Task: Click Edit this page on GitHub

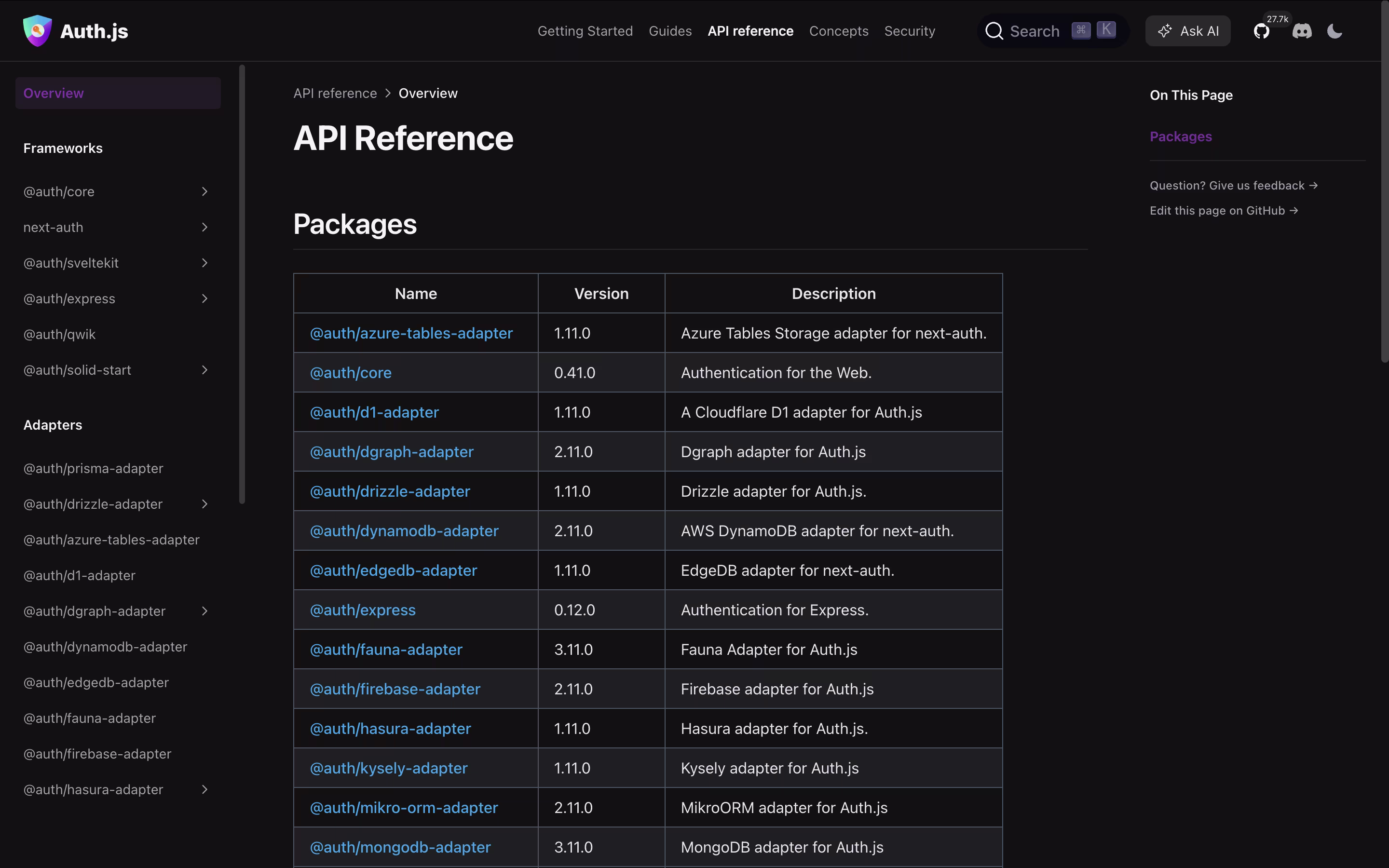Action: tap(1223, 211)
